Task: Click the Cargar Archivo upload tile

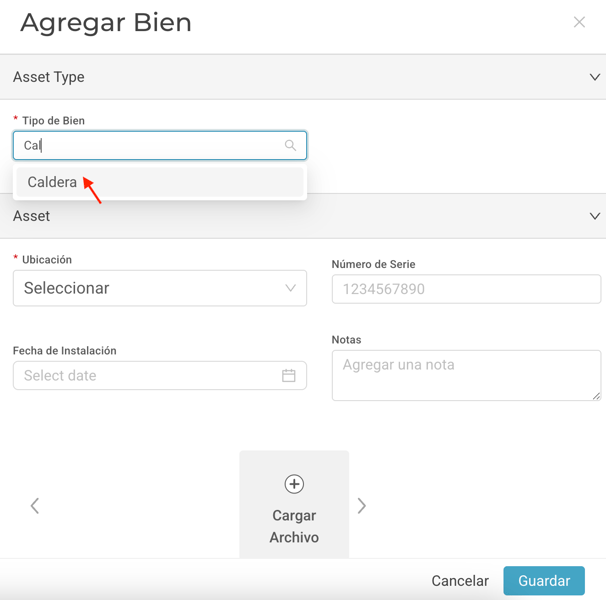Action: click(x=294, y=504)
